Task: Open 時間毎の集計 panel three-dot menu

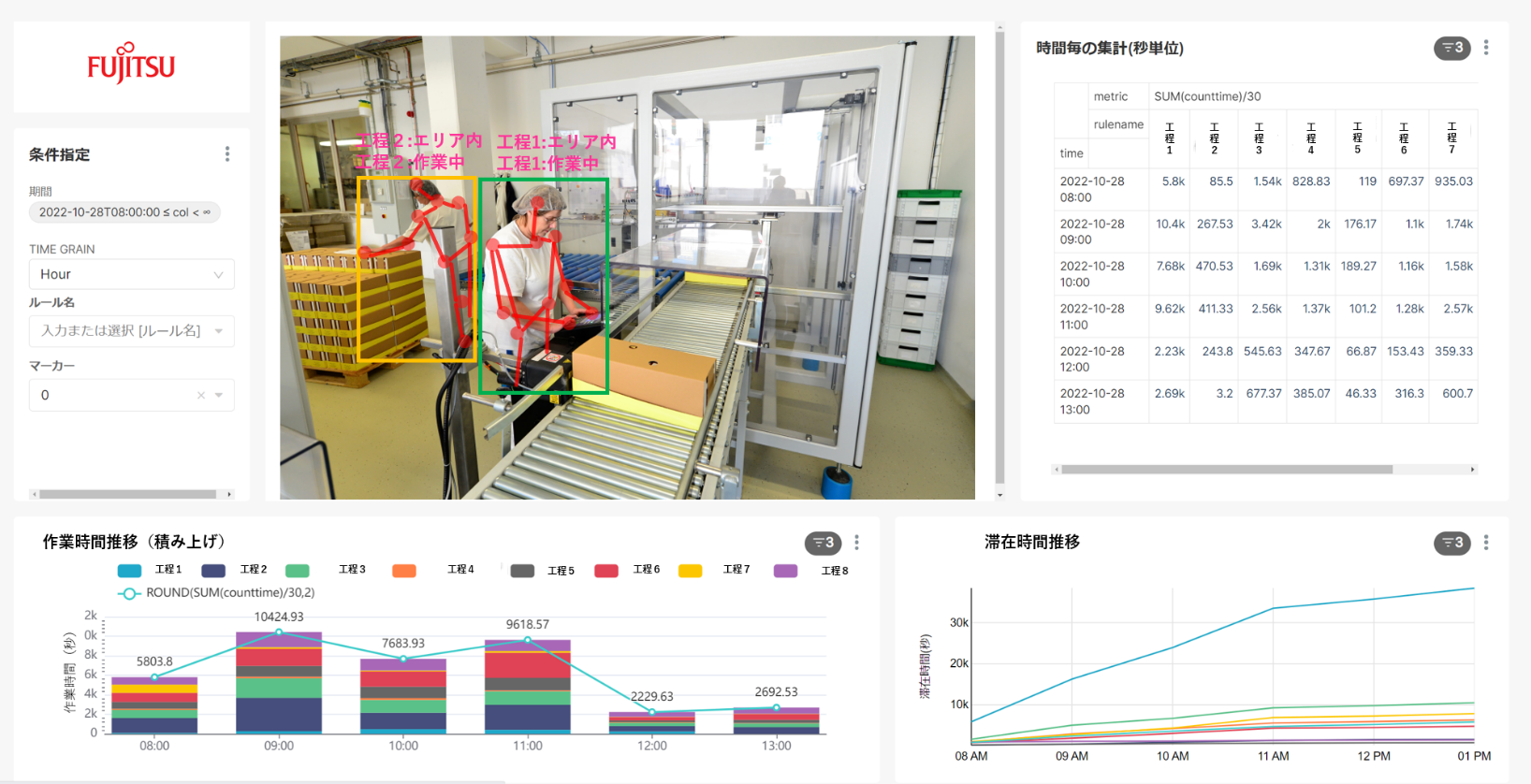Action: pos(1485,48)
